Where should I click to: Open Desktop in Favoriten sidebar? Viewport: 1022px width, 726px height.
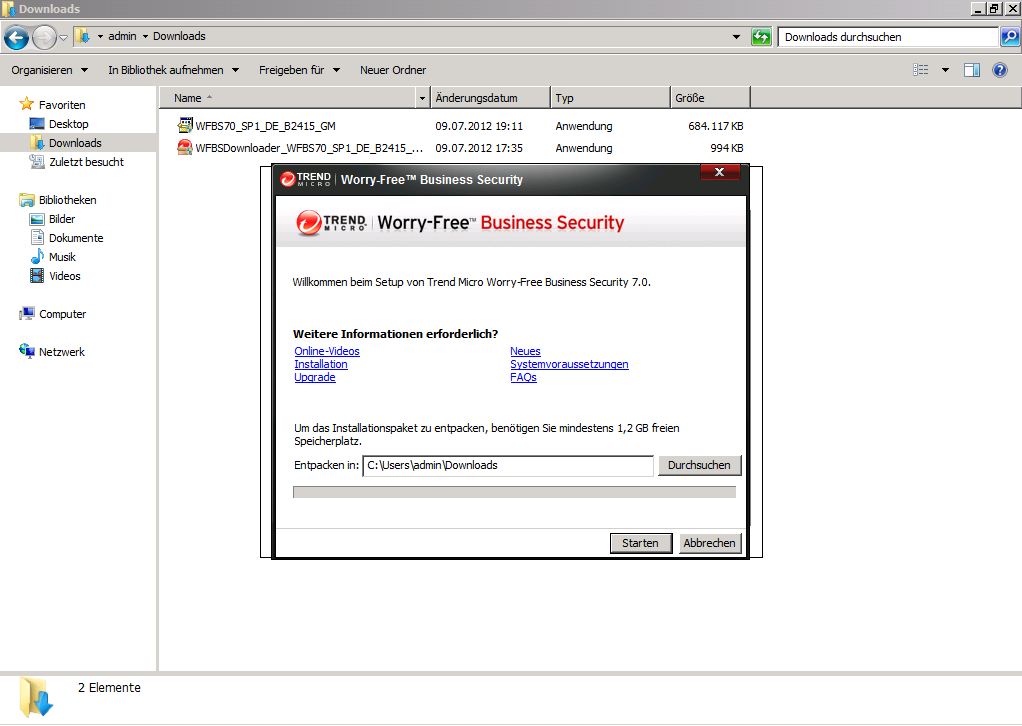[x=68, y=124]
